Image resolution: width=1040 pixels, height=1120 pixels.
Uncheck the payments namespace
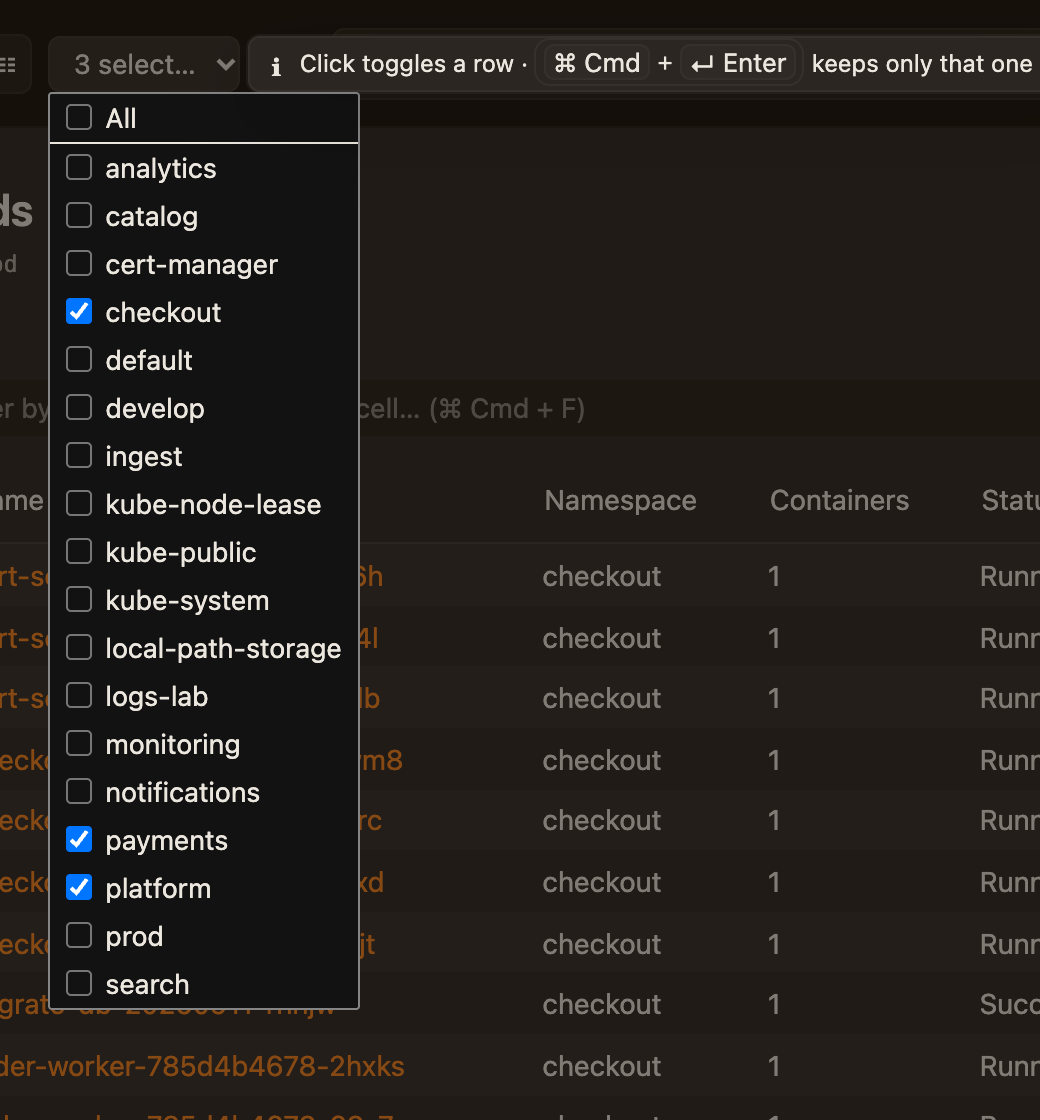[x=79, y=839]
